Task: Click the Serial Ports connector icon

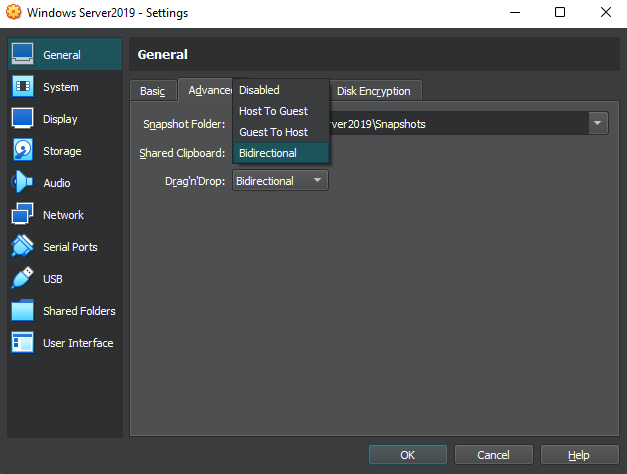Action: (x=23, y=247)
